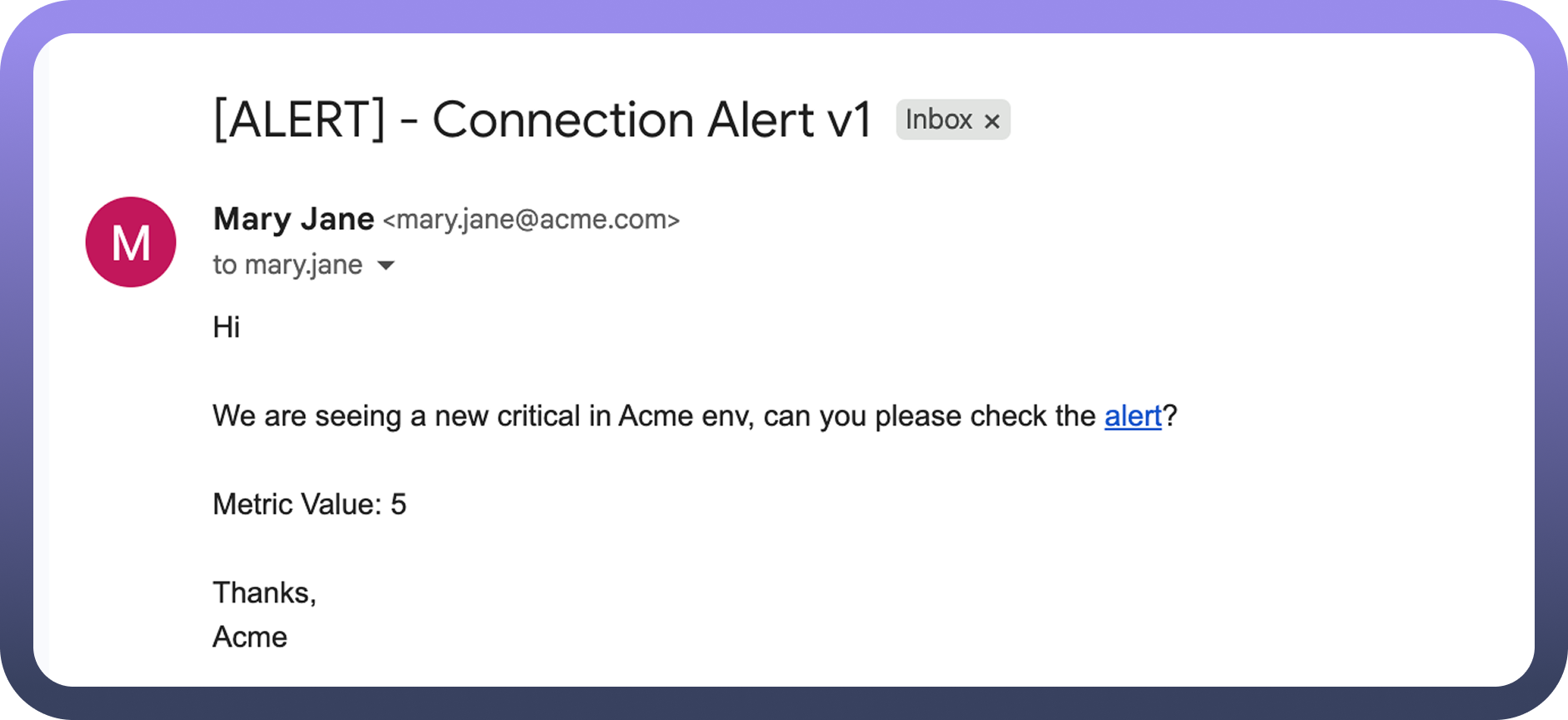The height and width of the screenshot is (720, 1568).
Task: Open the blue alert hyperlink
Action: 1132,416
